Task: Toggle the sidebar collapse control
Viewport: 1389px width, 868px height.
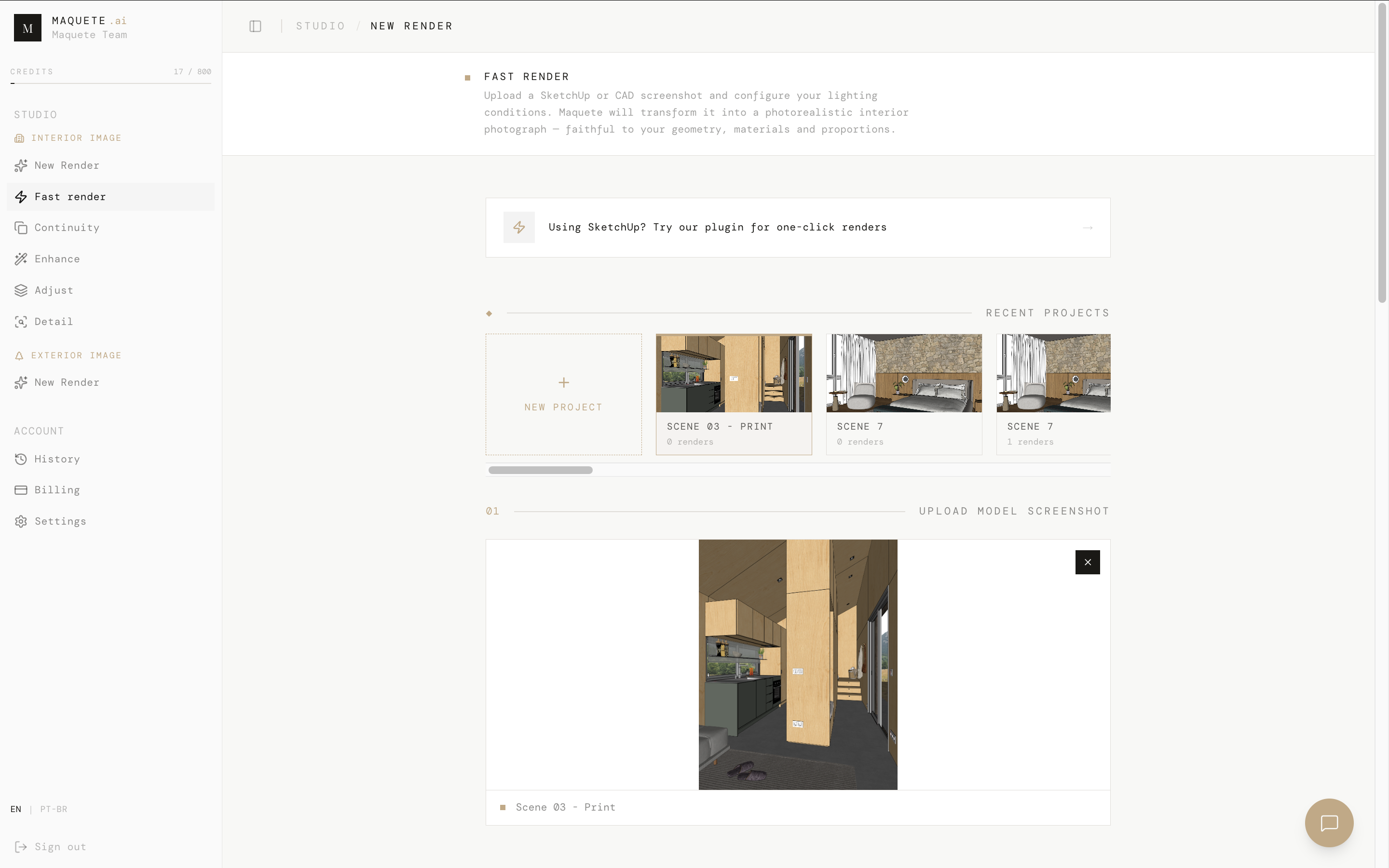Action: (255, 26)
